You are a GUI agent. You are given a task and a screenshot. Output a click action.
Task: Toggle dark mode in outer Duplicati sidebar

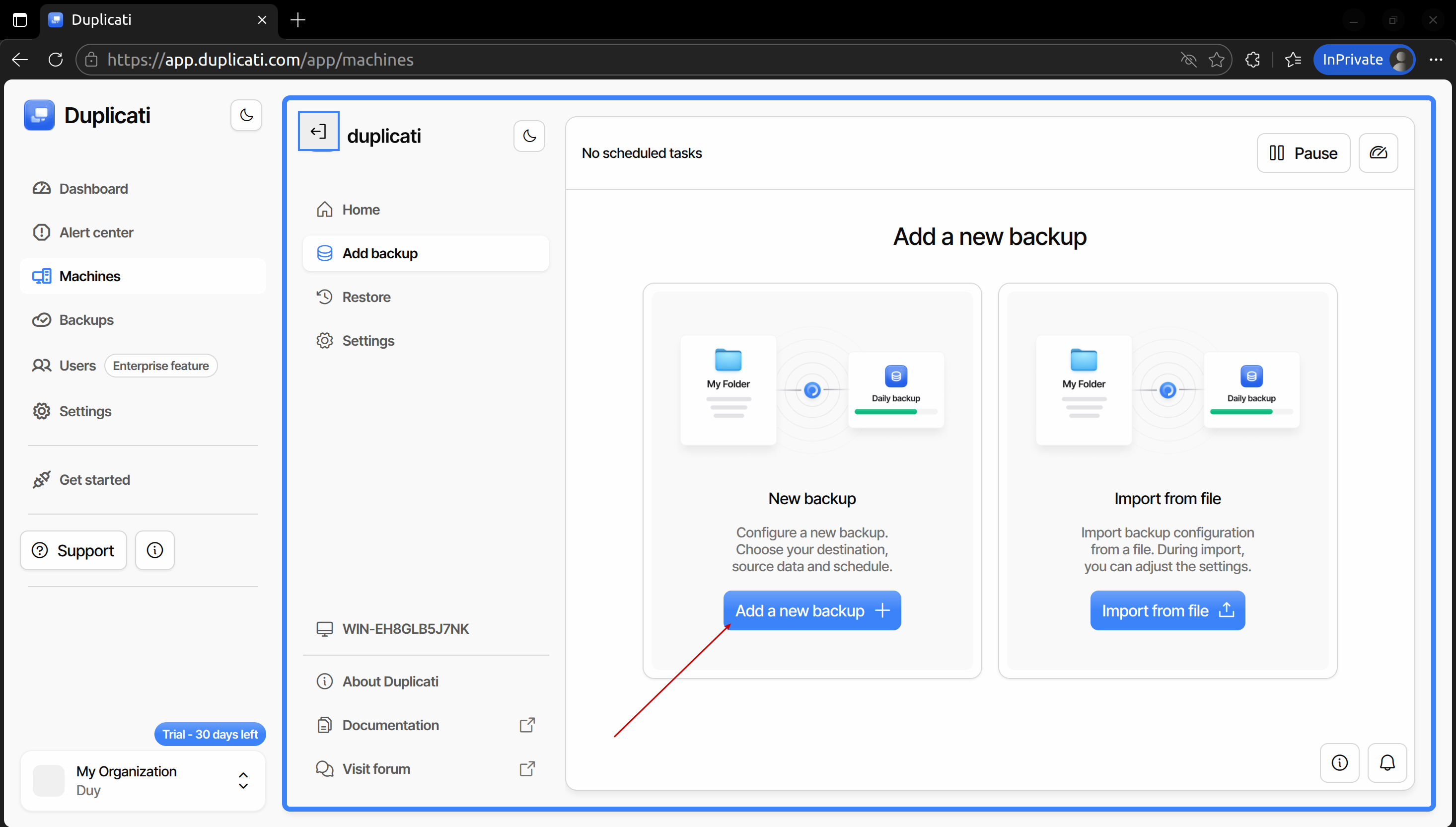246,115
